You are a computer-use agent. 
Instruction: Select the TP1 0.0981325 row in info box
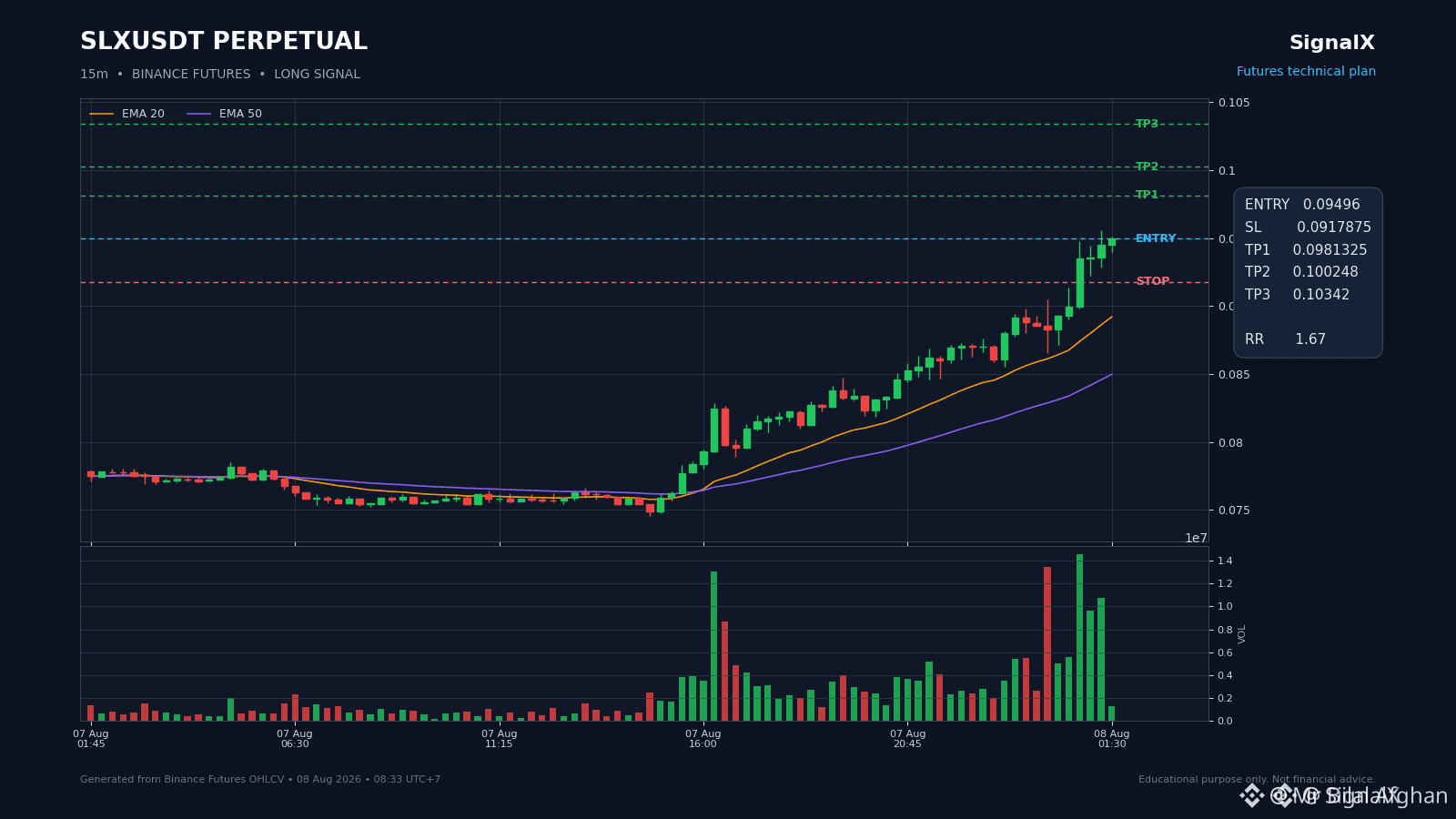[x=1306, y=250]
